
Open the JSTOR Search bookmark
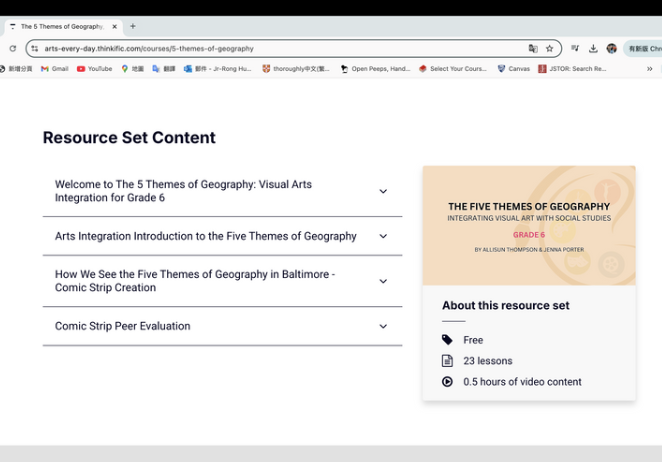[572, 69]
